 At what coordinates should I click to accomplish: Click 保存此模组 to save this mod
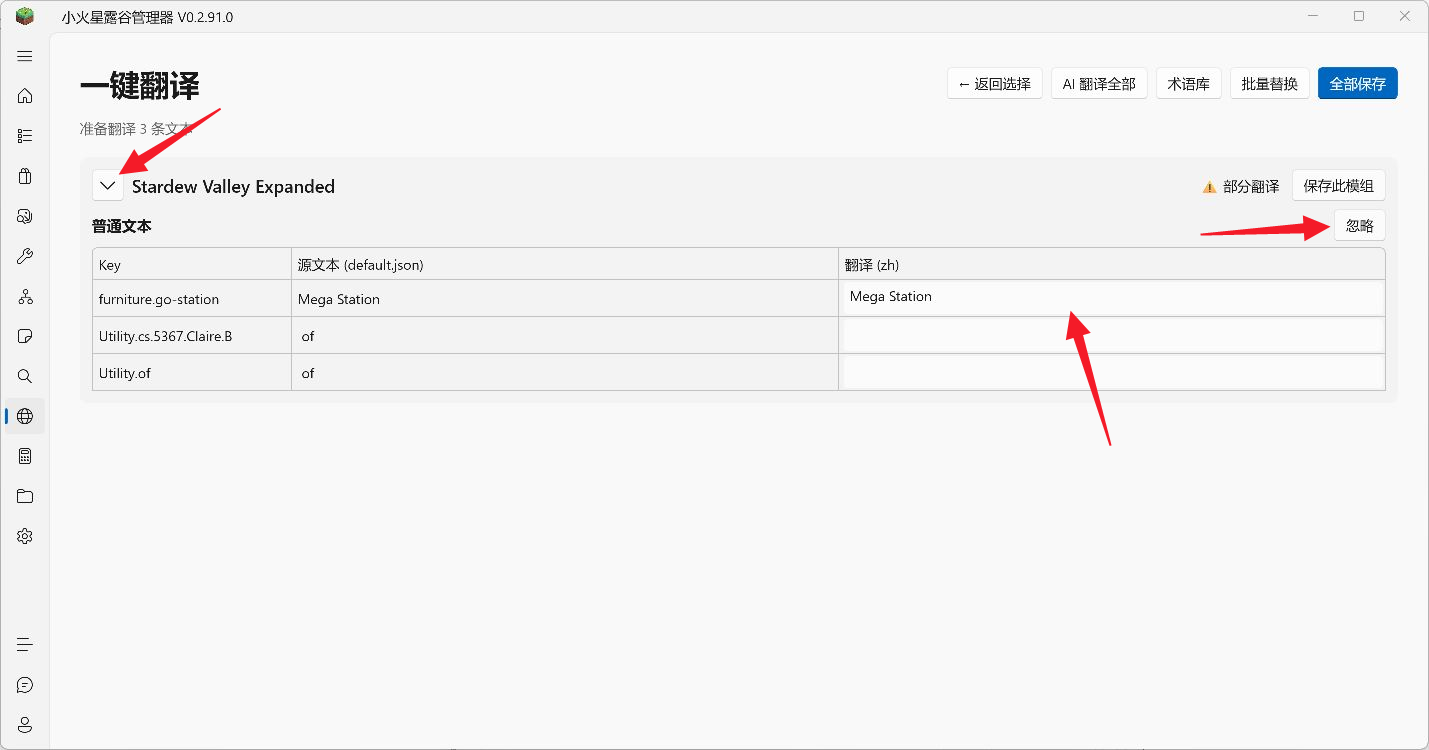point(1339,186)
